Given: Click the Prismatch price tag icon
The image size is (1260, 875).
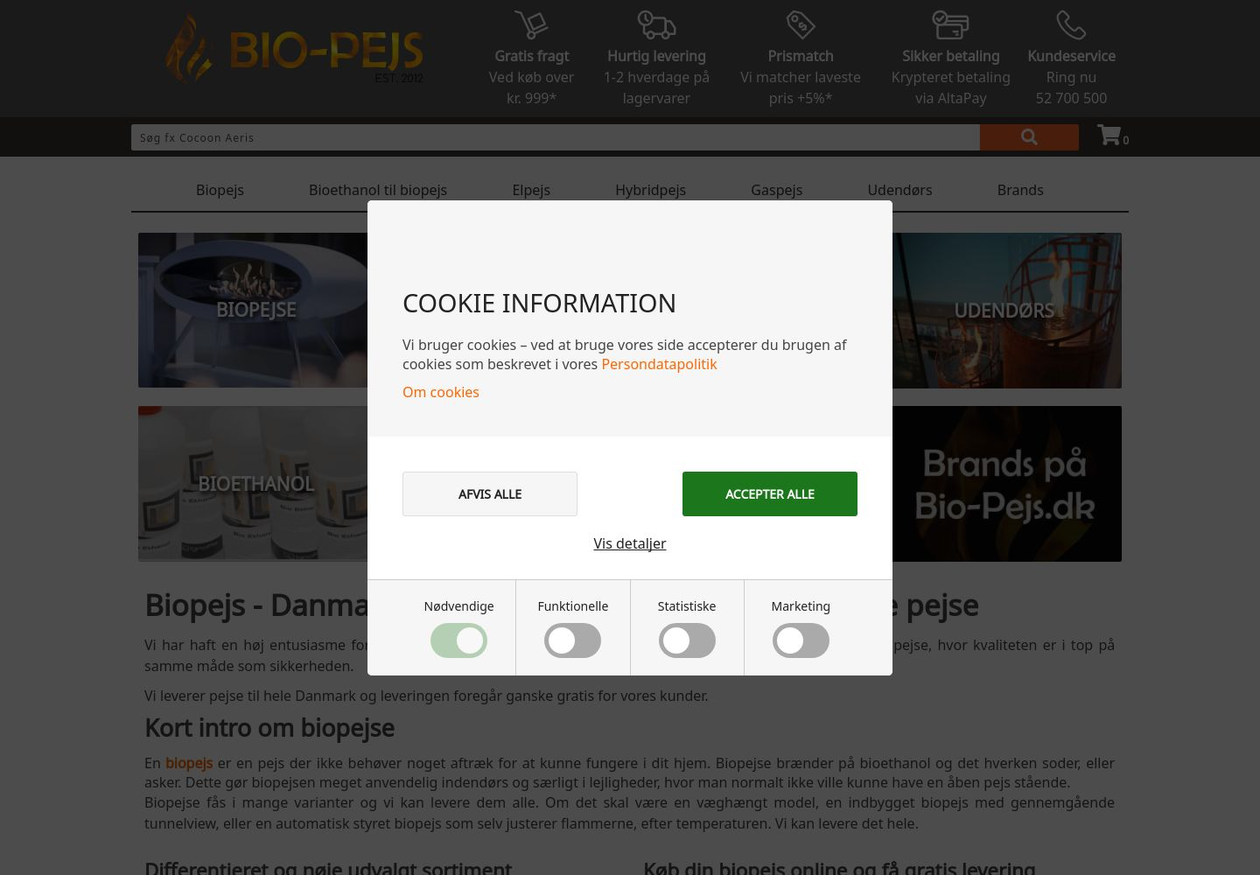Looking at the screenshot, I should (800, 24).
